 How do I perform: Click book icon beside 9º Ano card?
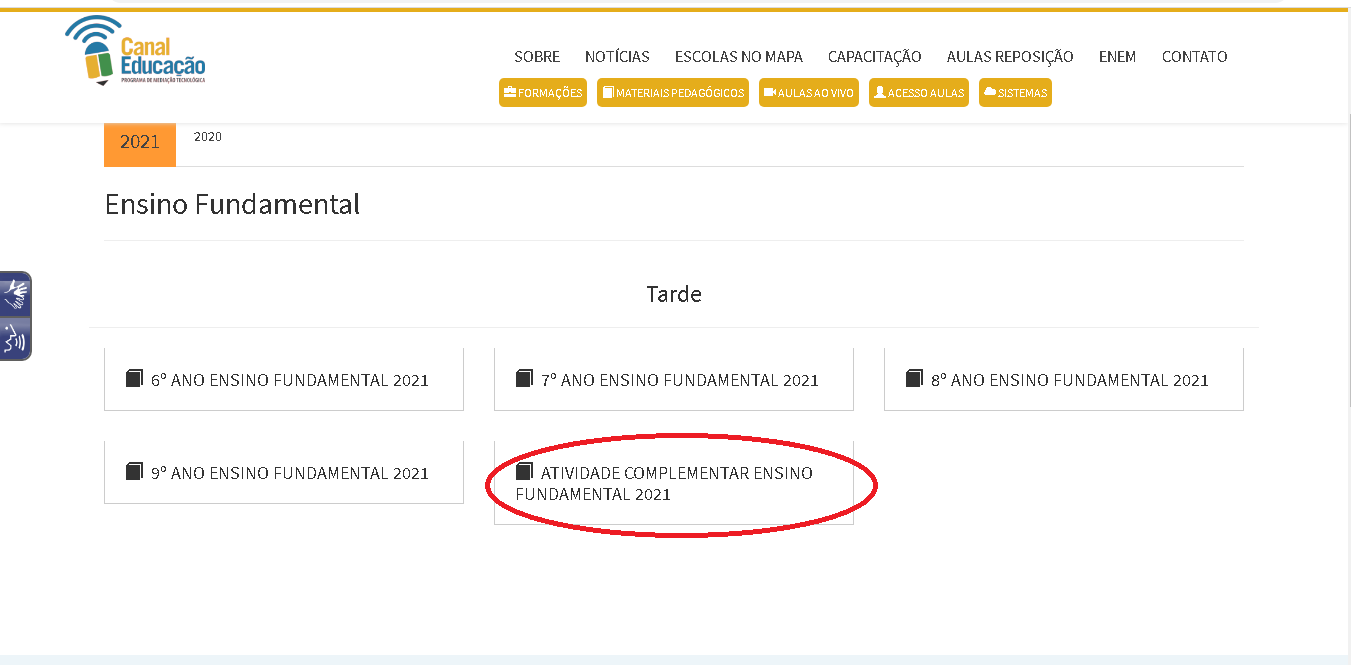(134, 471)
